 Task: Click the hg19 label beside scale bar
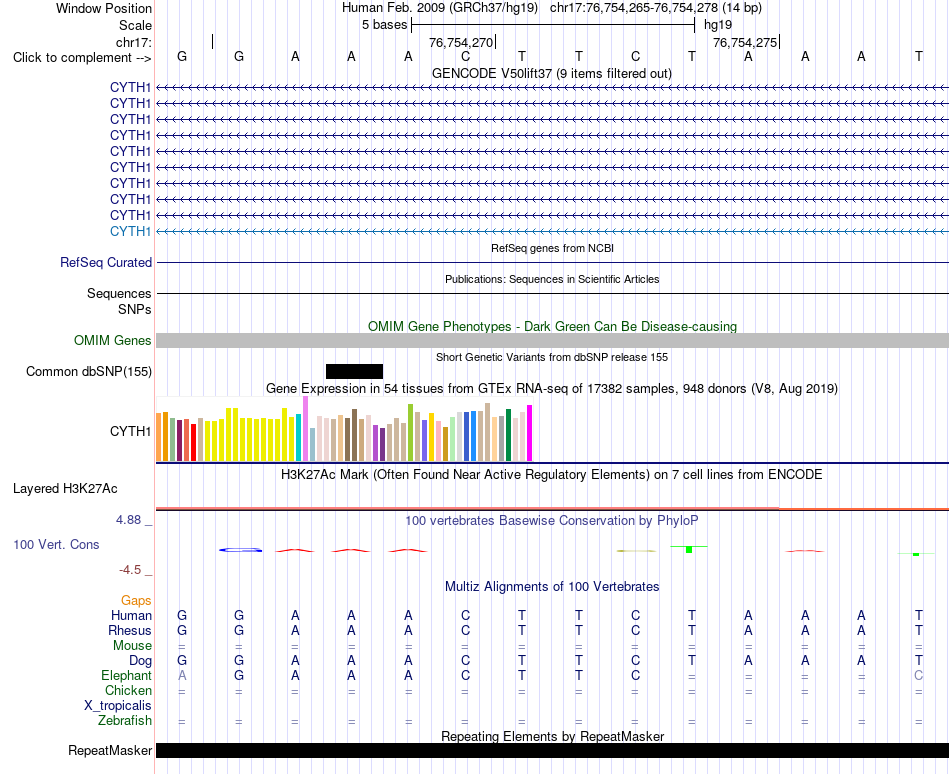coord(718,25)
